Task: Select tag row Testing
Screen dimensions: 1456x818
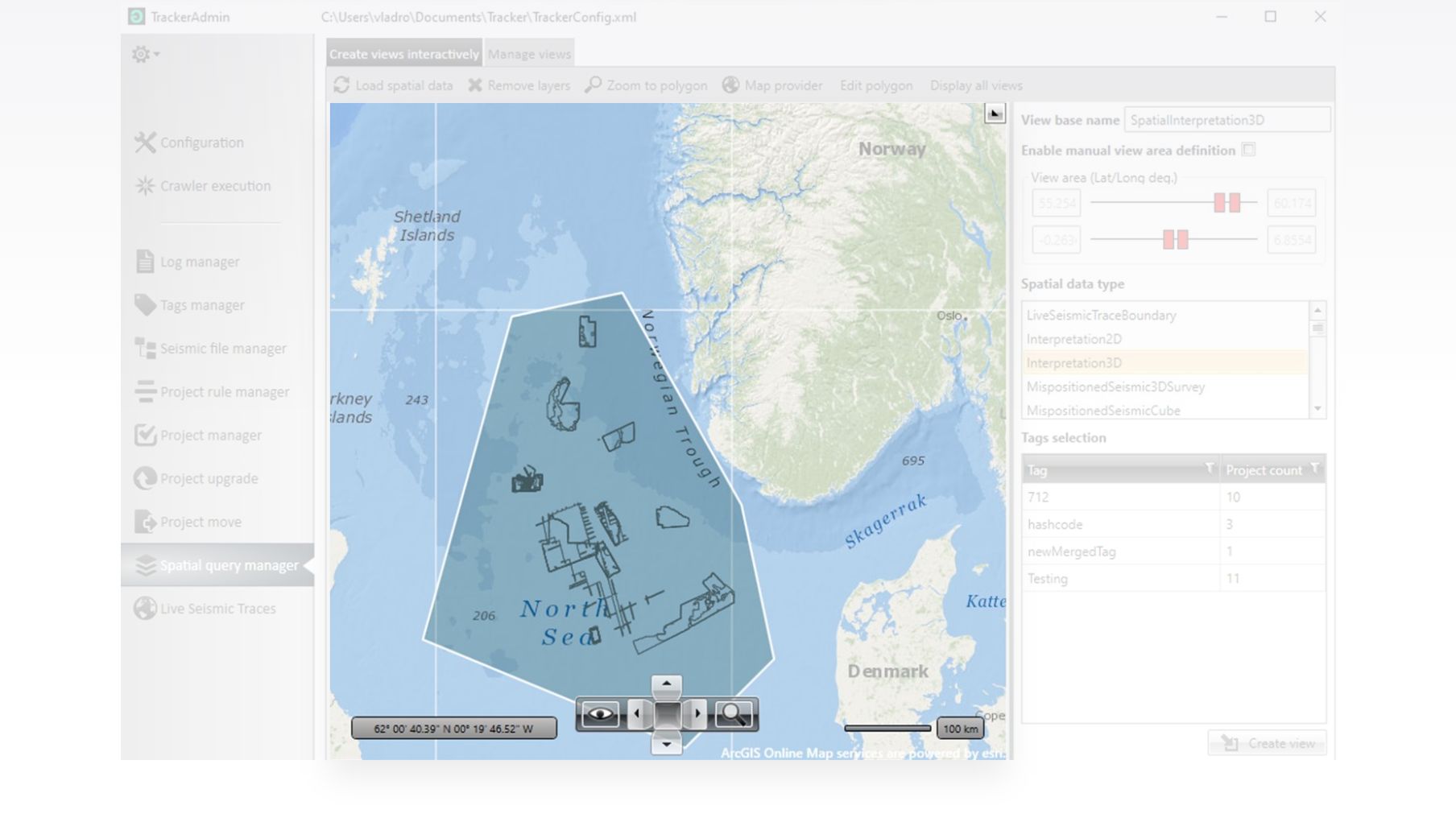Action: pos(1173,578)
